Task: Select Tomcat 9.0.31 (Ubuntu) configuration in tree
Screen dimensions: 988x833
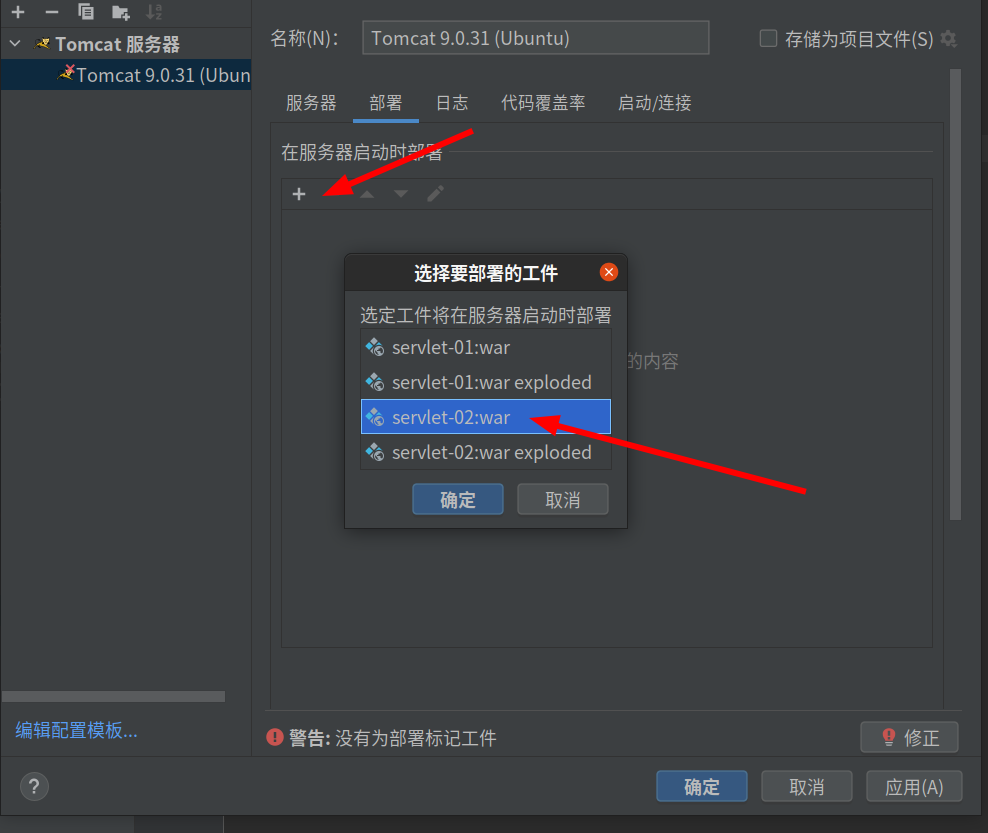Action: tap(126, 75)
